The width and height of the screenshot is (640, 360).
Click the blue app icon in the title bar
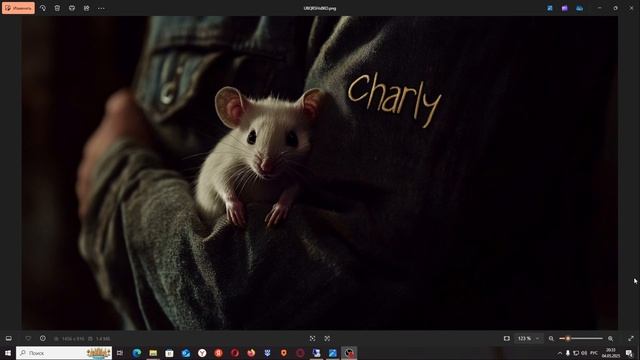coord(550,8)
